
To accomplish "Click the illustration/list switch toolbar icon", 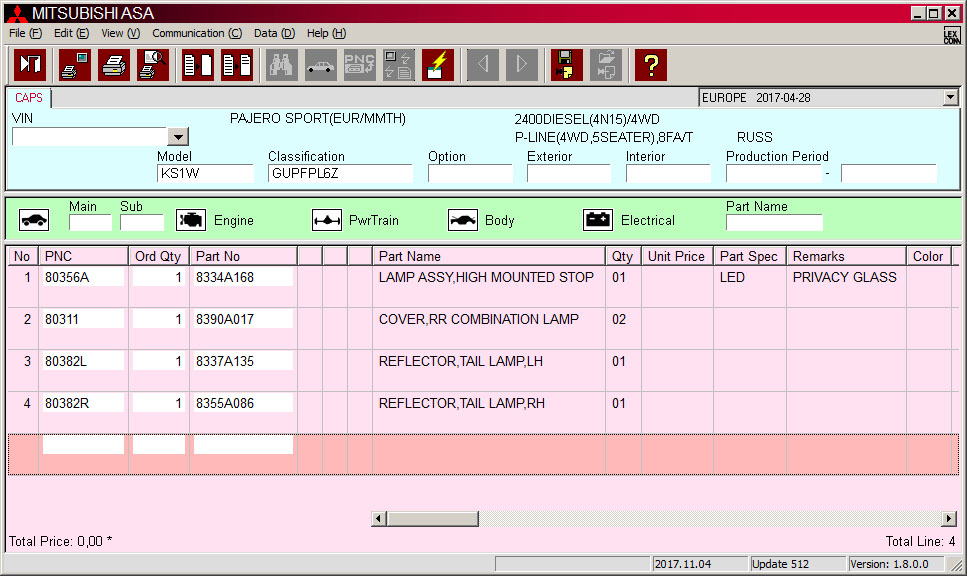I will 398,65.
